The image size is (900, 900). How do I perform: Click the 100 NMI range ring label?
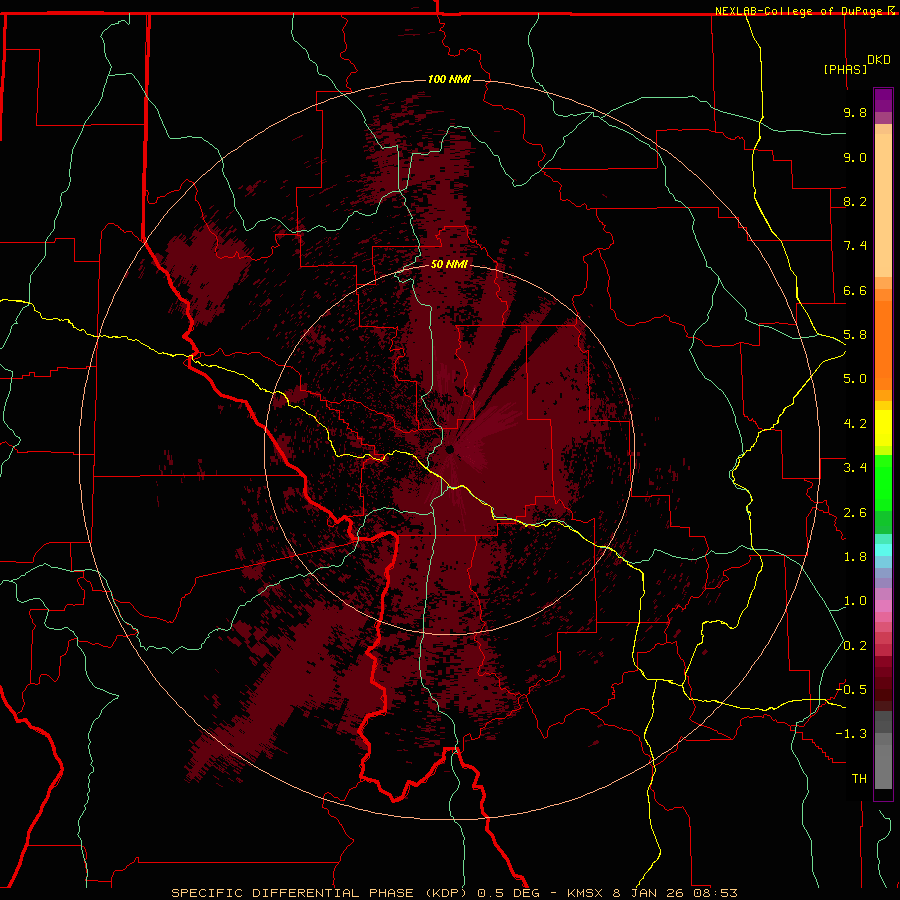[449, 79]
